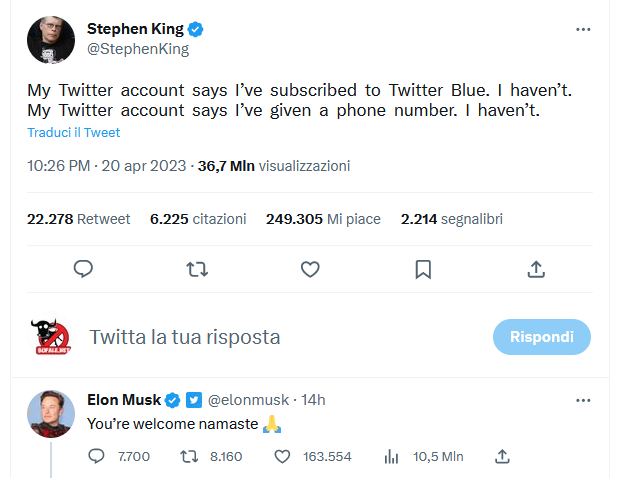View the 249.305 Mi piace list

click(323, 219)
